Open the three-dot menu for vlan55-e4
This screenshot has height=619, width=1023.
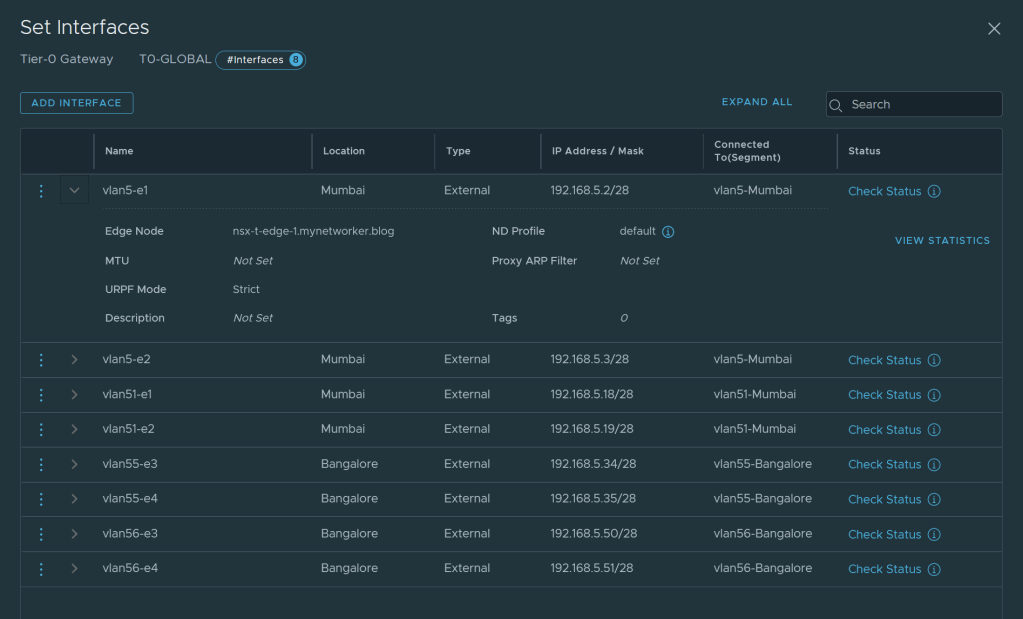click(x=41, y=499)
